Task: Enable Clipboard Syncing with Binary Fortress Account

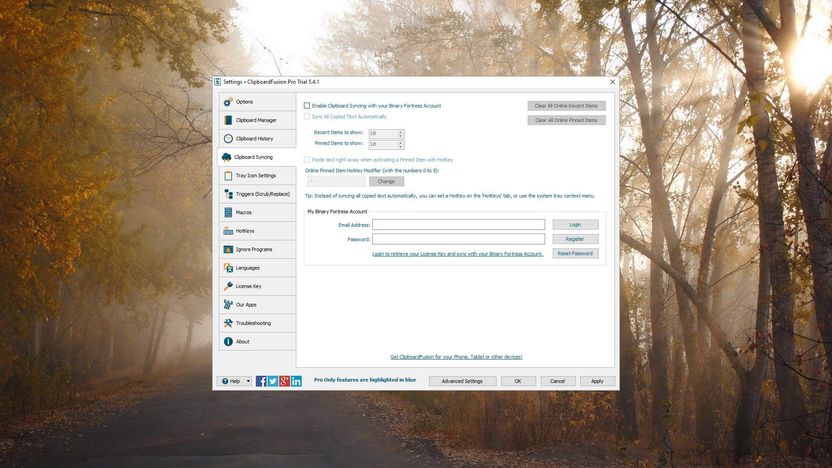Action: [x=307, y=106]
